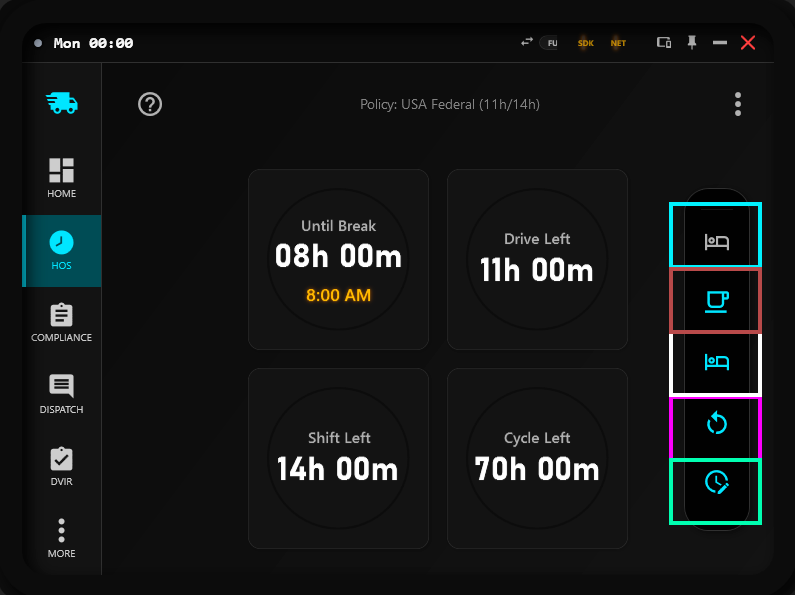Click the Policy: USA Federal (11h/14h) text
Screen dimensions: 795x595
[450, 104]
